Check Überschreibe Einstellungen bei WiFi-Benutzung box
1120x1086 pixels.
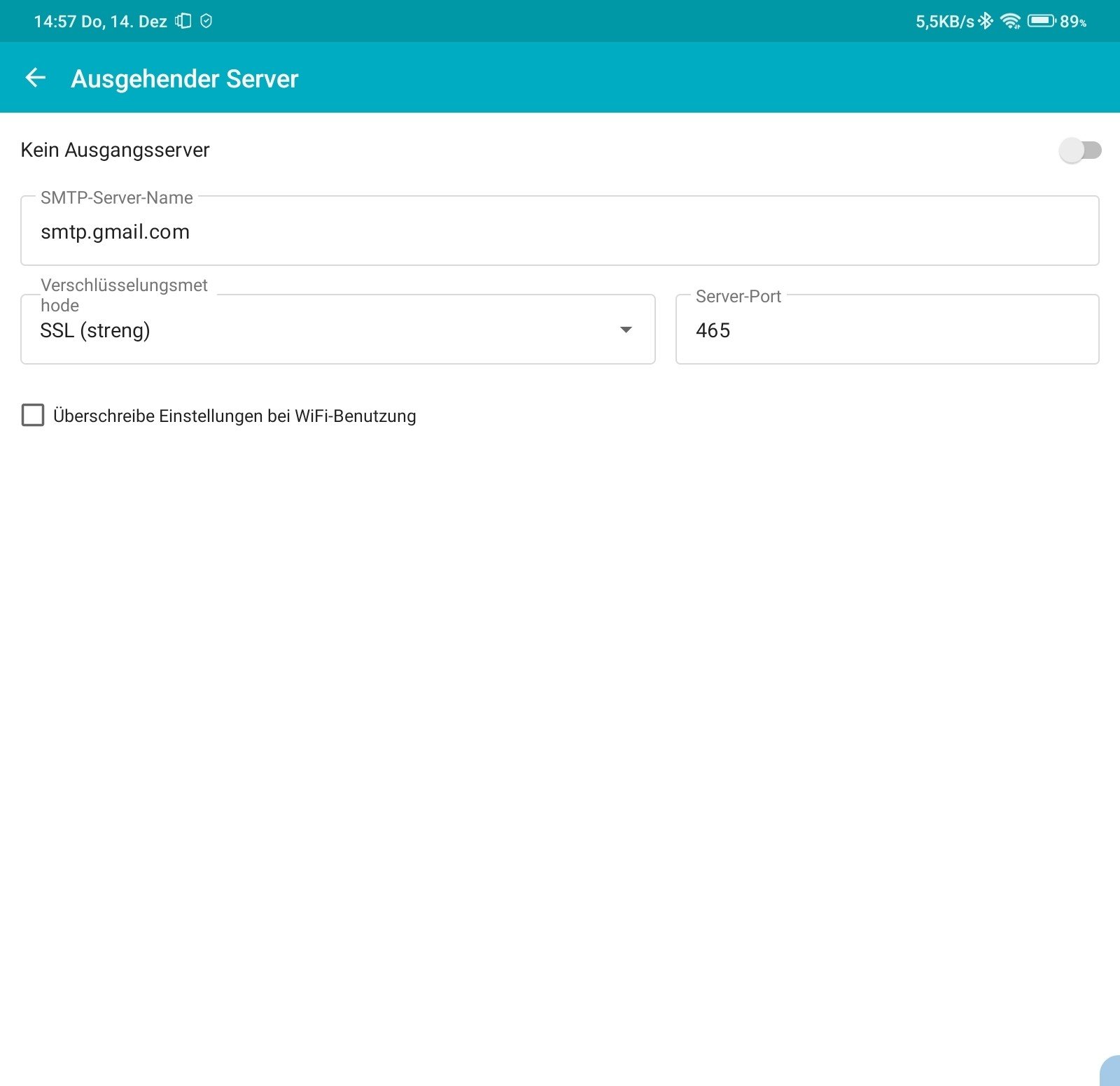pos(33,415)
